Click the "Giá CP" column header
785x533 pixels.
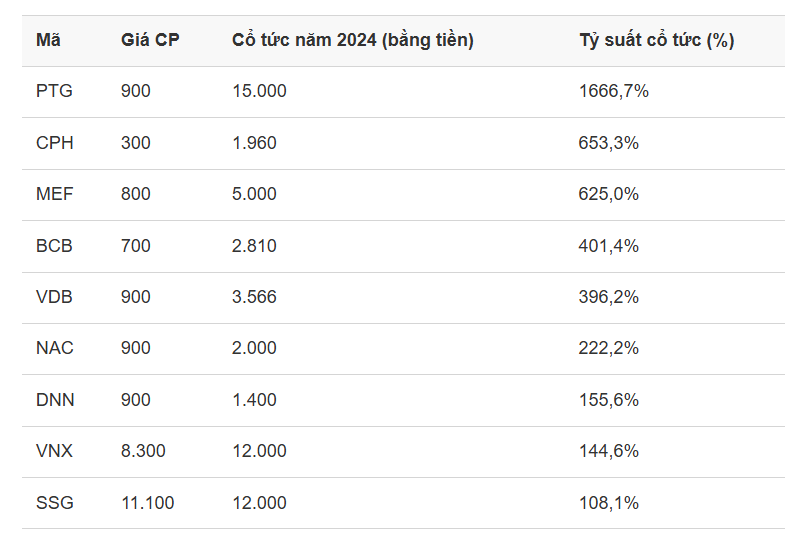(150, 41)
